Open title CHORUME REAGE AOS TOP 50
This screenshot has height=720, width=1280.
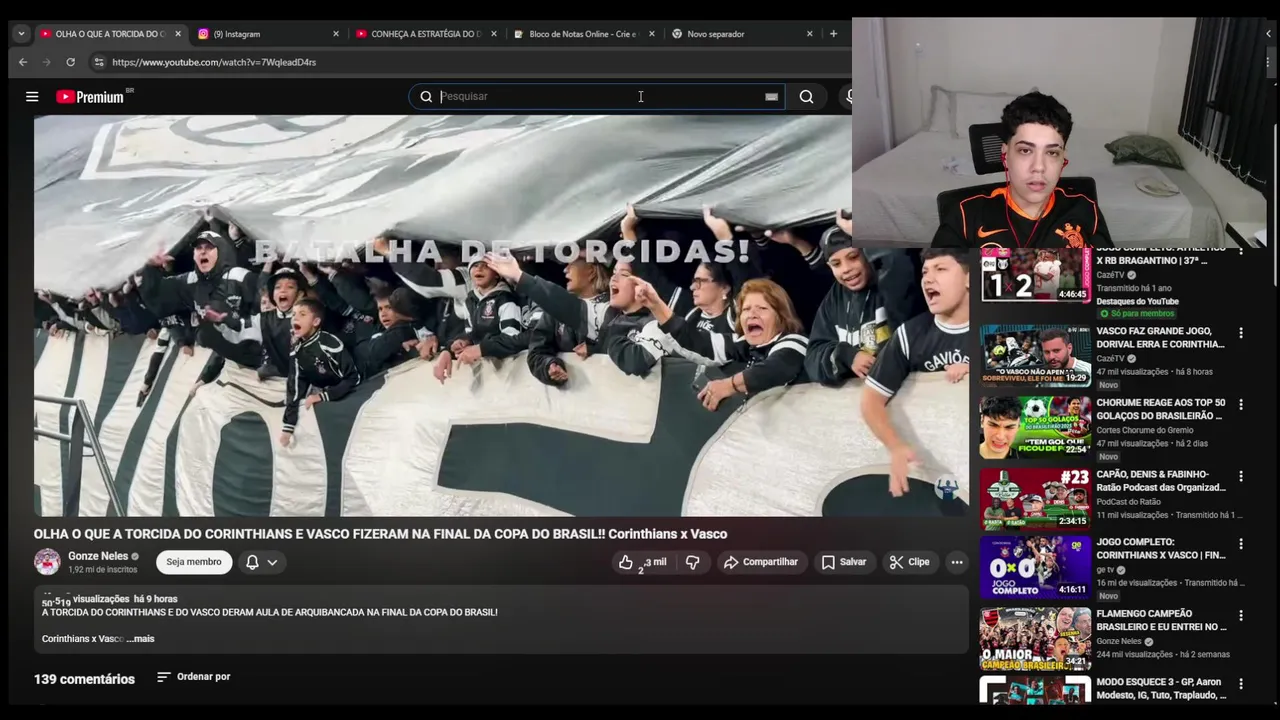pyautogui.click(x=1160, y=409)
